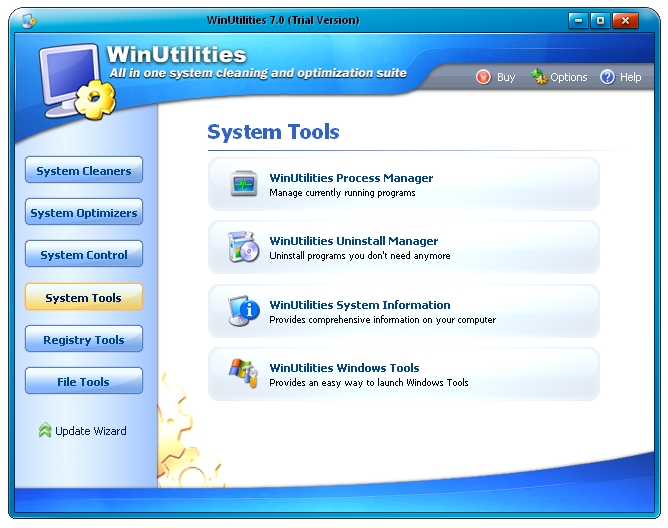Image resolution: width=668 pixels, height=528 pixels.
Task: Click the Help text link
Action: click(631, 77)
